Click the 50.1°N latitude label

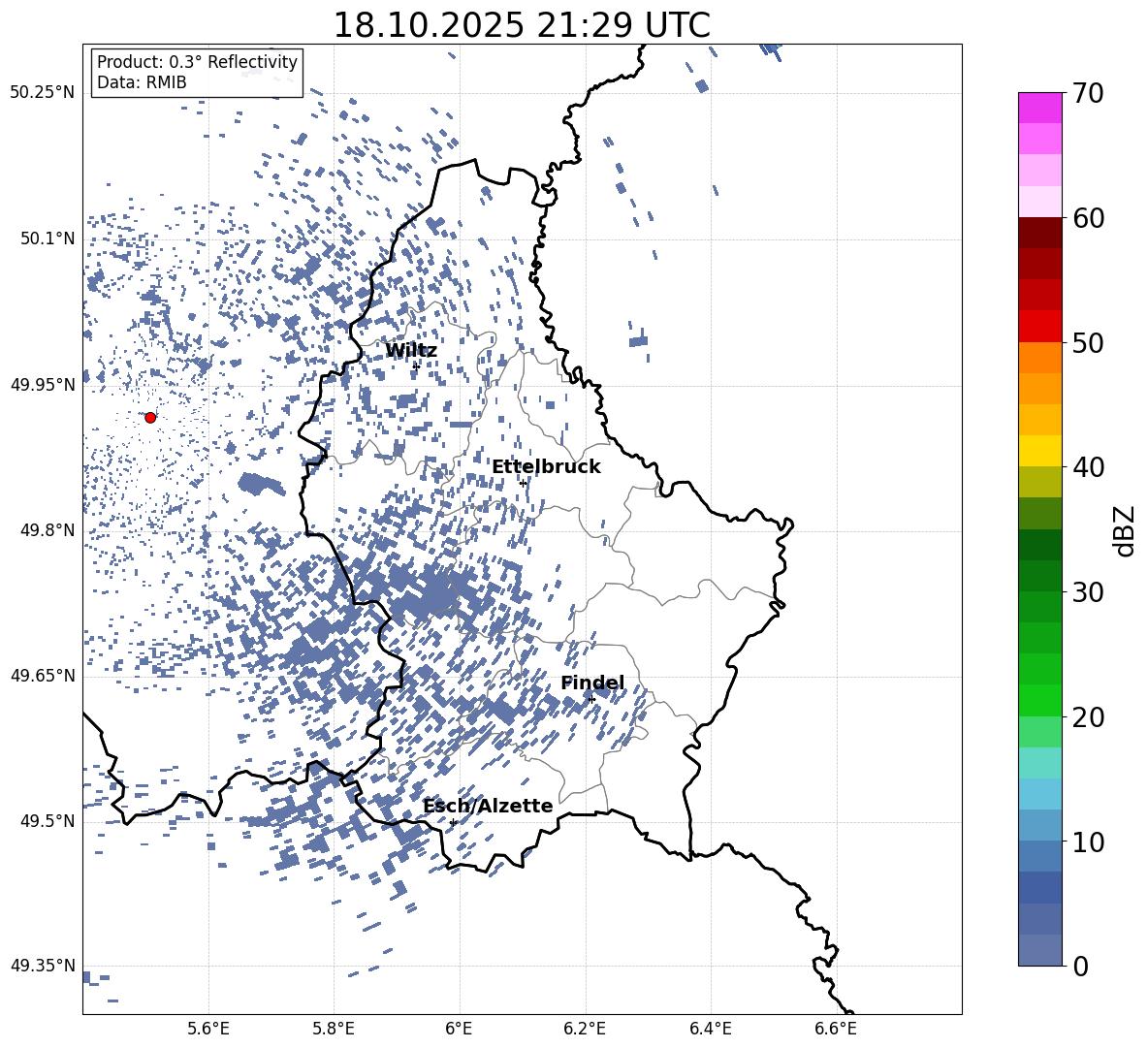click(48, 239)
